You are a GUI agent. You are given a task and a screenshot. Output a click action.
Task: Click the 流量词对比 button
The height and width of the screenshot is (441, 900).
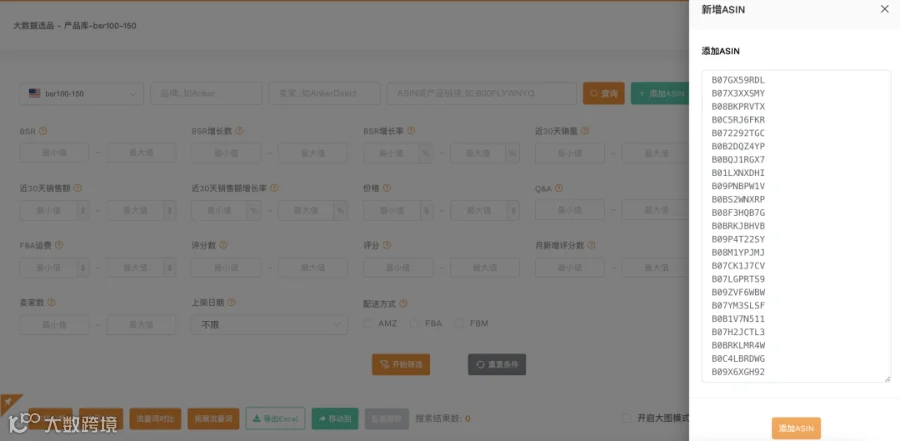[156, 419]
